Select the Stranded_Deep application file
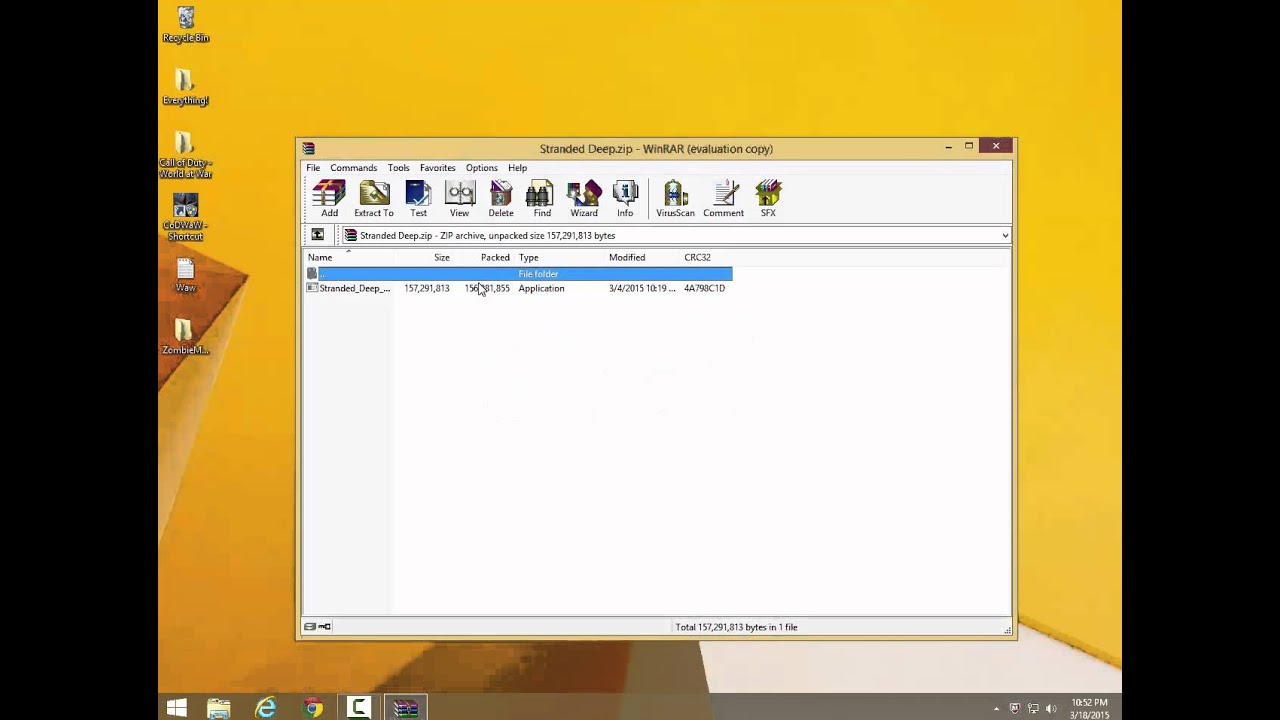This screenshot has height=720, width=1280. (x=519, y=288)
